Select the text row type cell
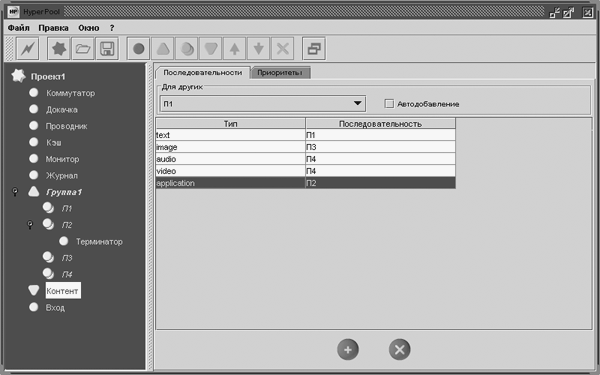Screen dimensions: 600x375 point(231,135)
